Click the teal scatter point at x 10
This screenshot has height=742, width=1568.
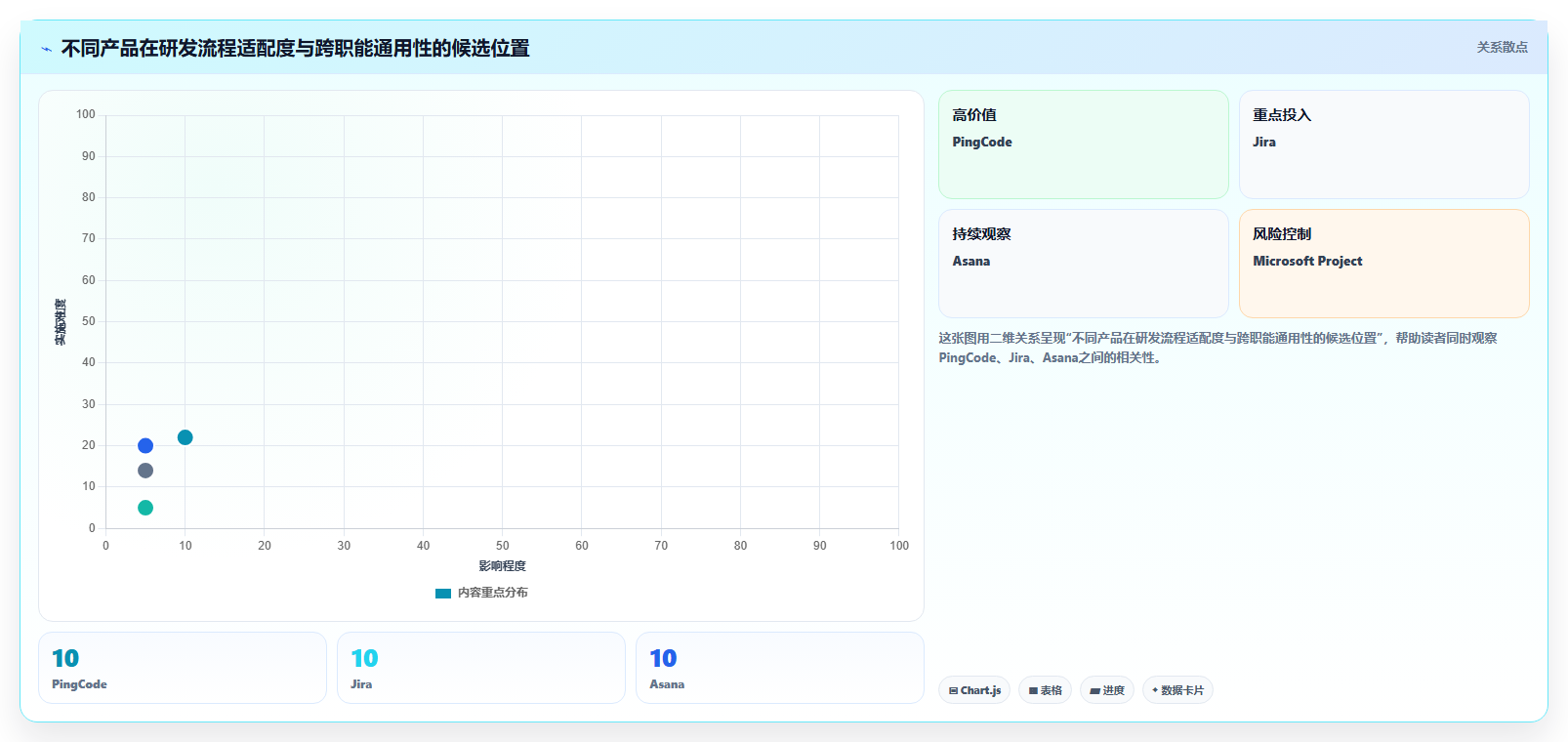(x=186, y=437)
